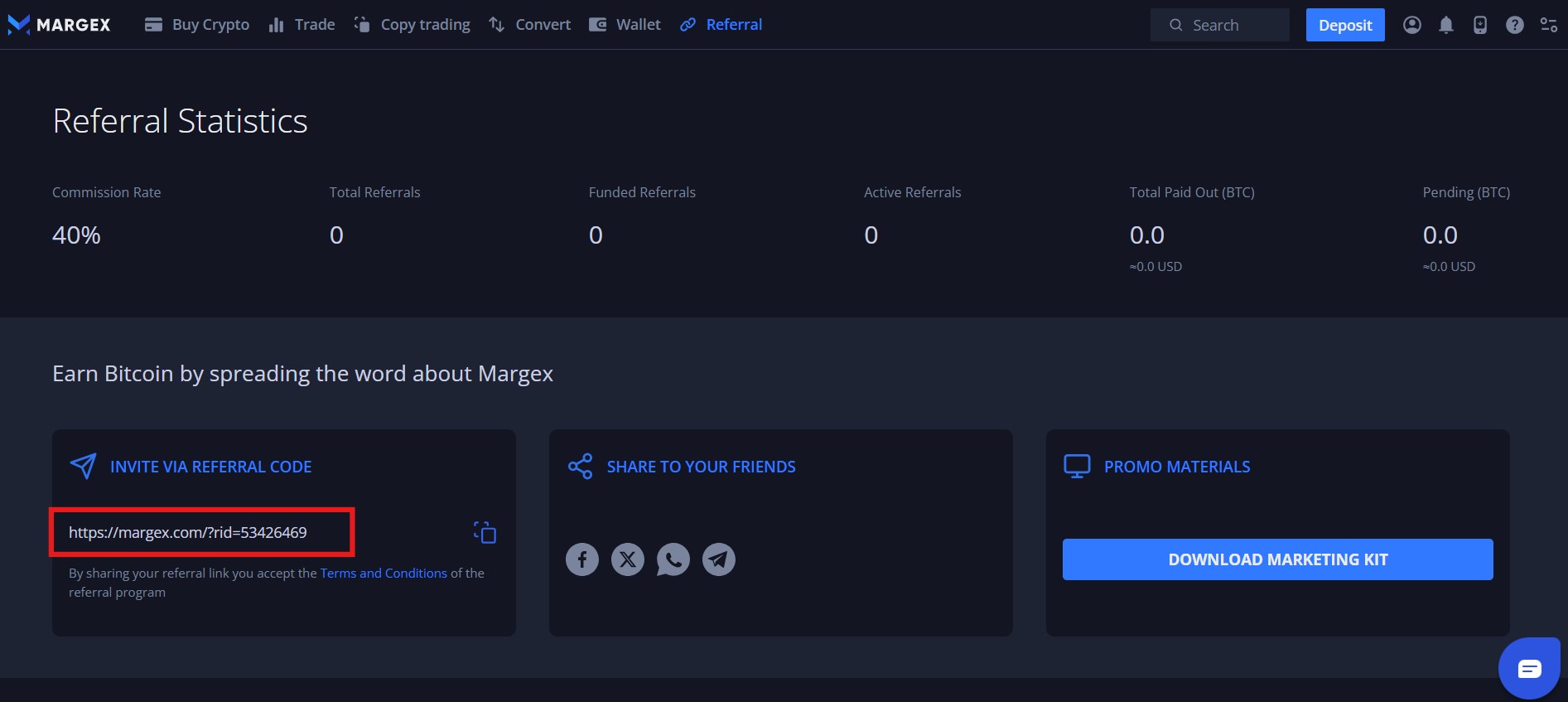The height and width of the screenshot is (702, 1568).
Task: Click the Margex logo
Action: click(59, 25)
